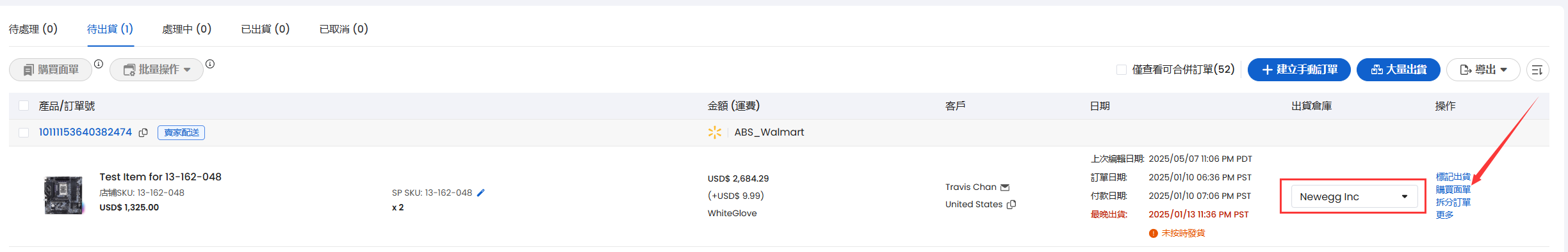Click the 標記出貨 link
The image size is (1568, 252).
[1453, 177]
